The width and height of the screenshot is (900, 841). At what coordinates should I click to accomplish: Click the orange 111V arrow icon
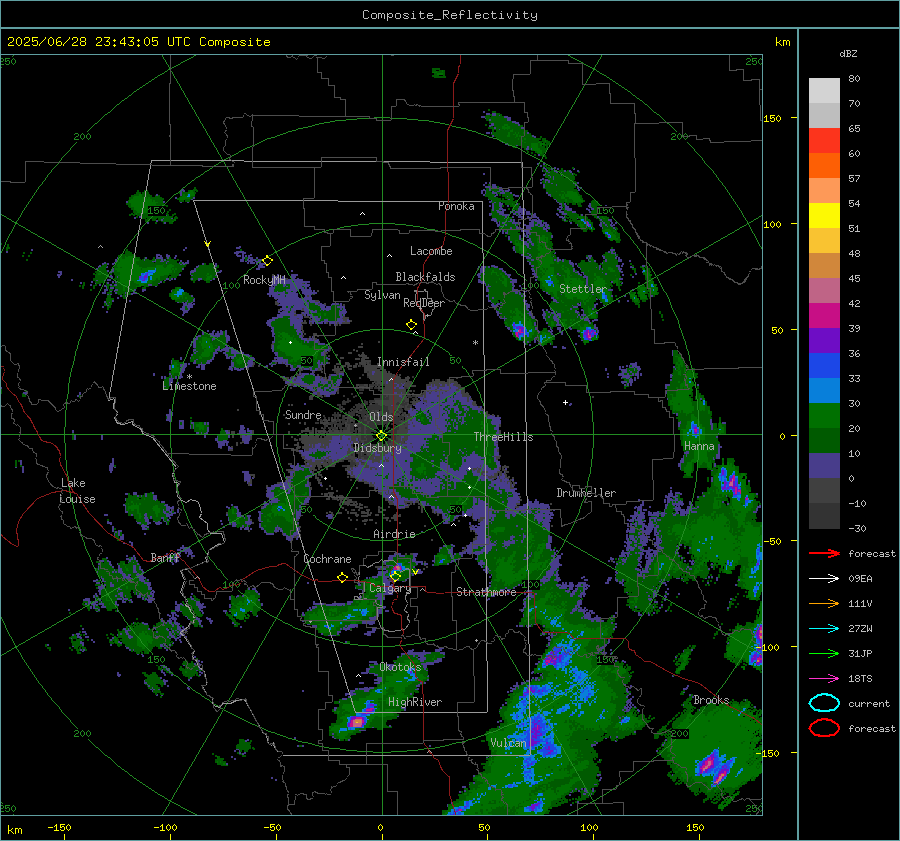[x=824, y=603]
